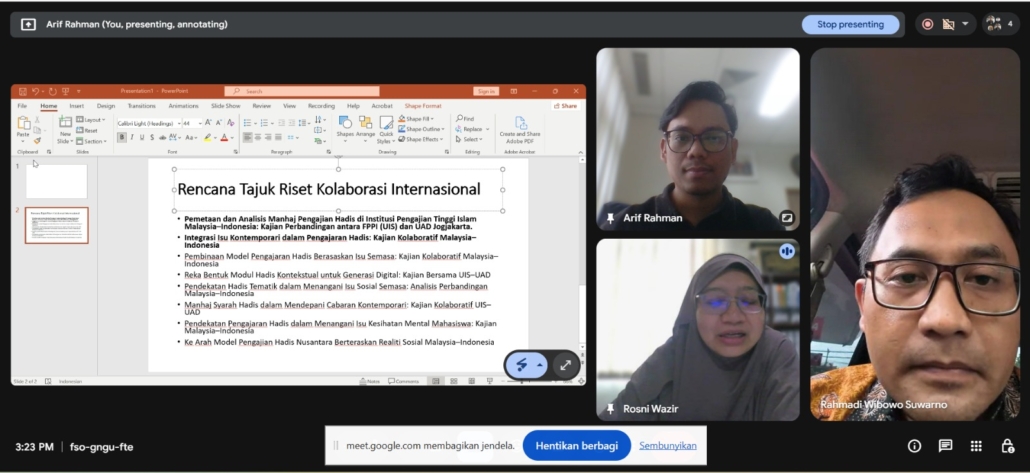Expand the camera effects dropdown arrow
The image size is (1030, 473).
click(965, 24)
